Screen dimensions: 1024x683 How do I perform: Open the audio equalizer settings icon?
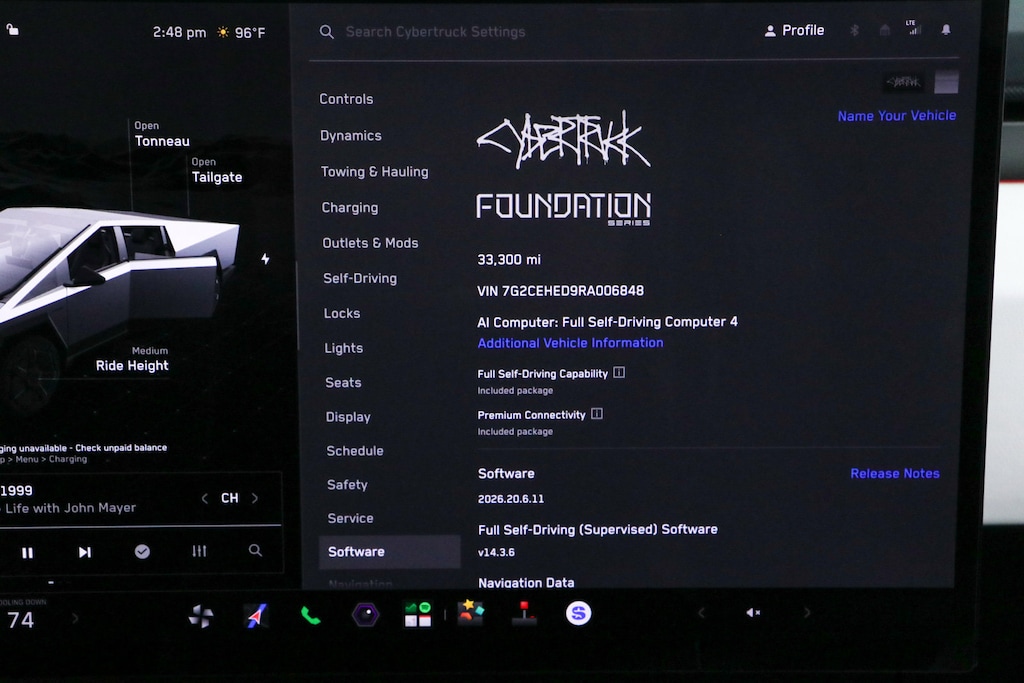[199, 551]
